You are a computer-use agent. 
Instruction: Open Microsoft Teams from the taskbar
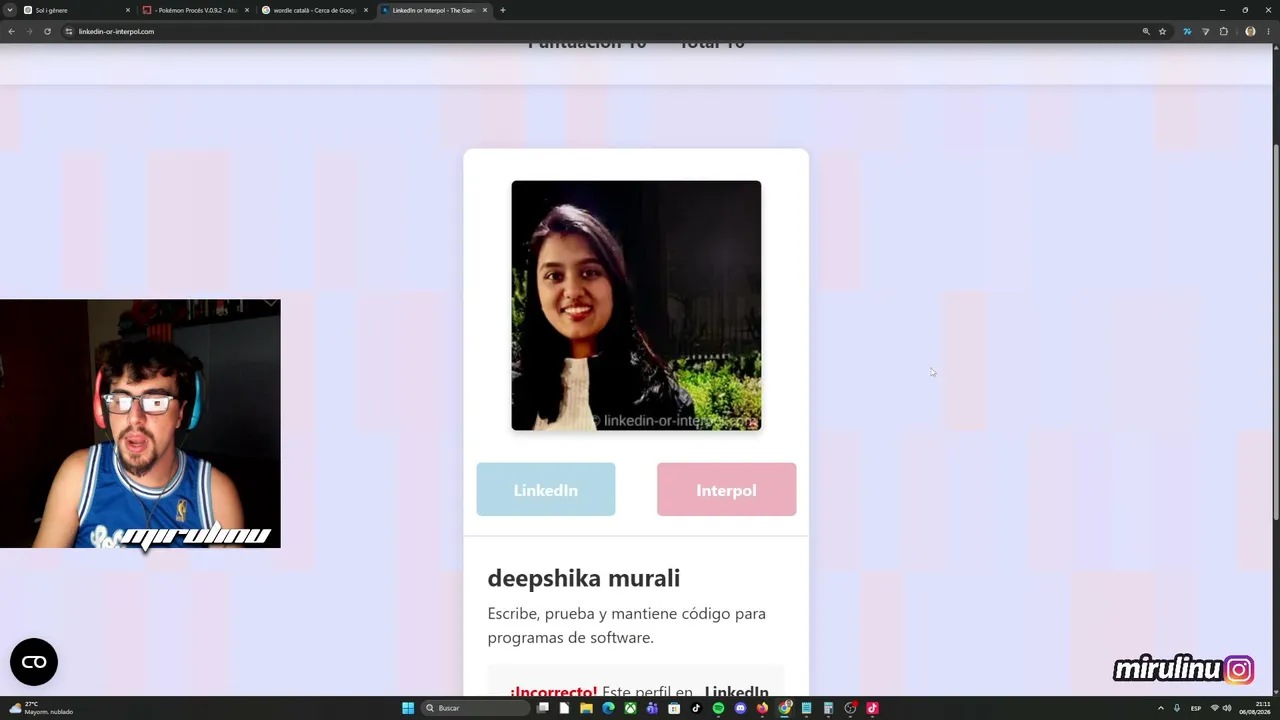652,708
